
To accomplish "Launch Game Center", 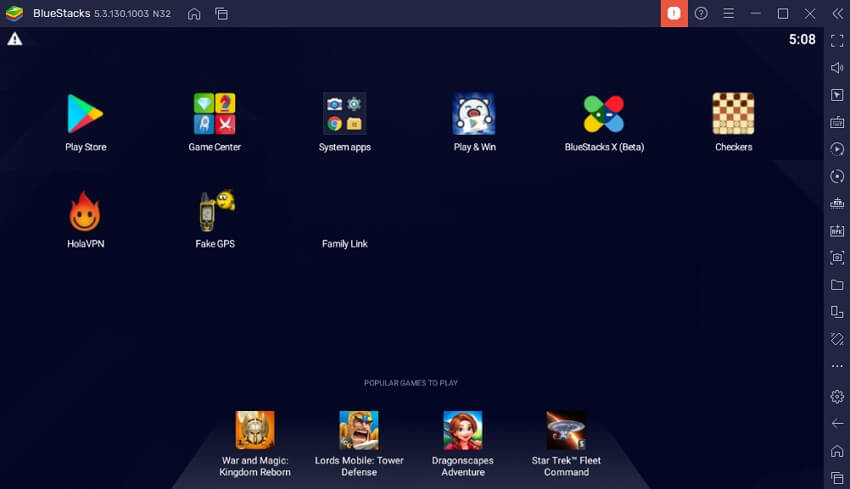I will tap(215, 114).
